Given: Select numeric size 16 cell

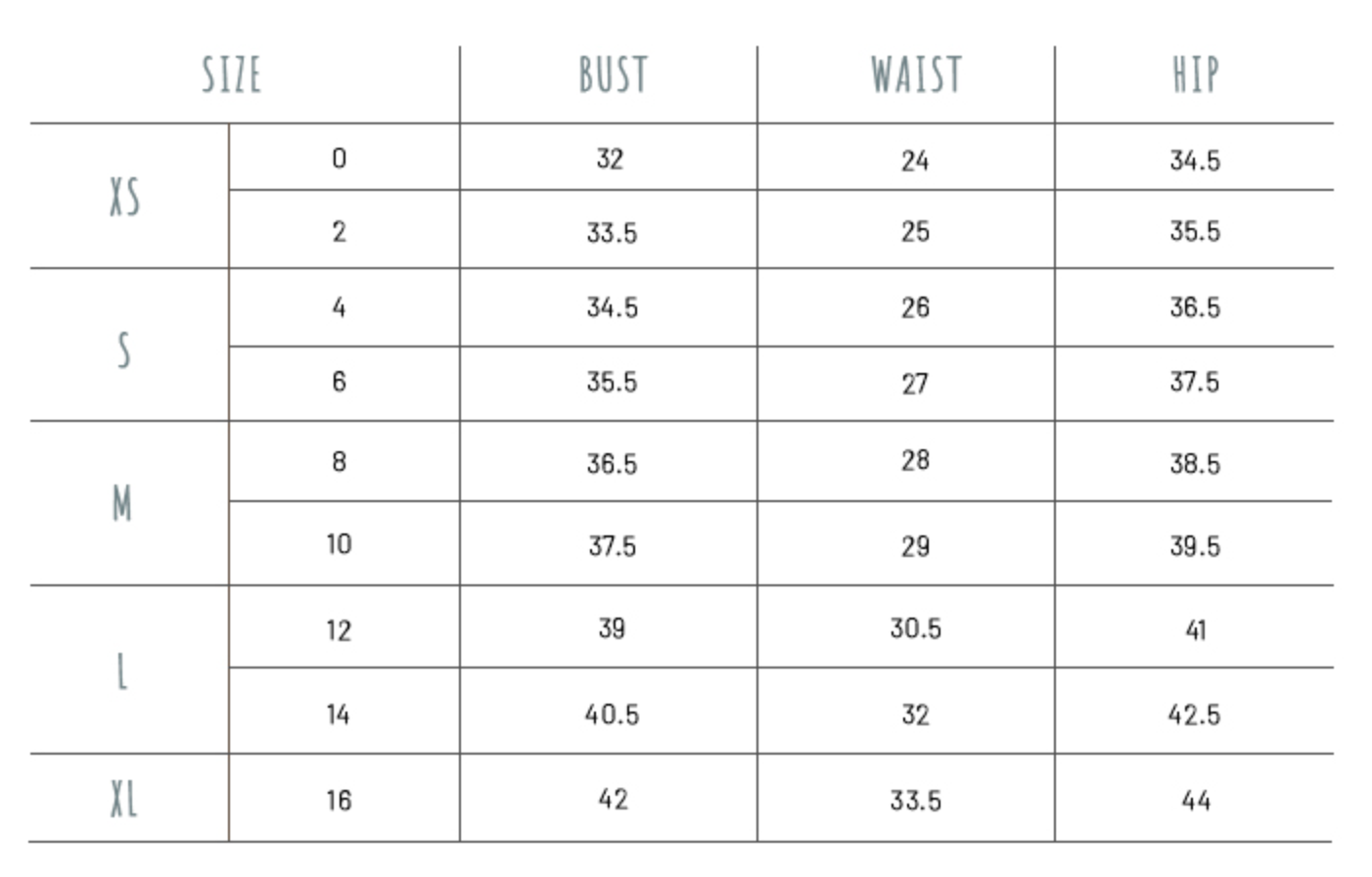Looking at the screenshot, I should (x=339, y=801).
